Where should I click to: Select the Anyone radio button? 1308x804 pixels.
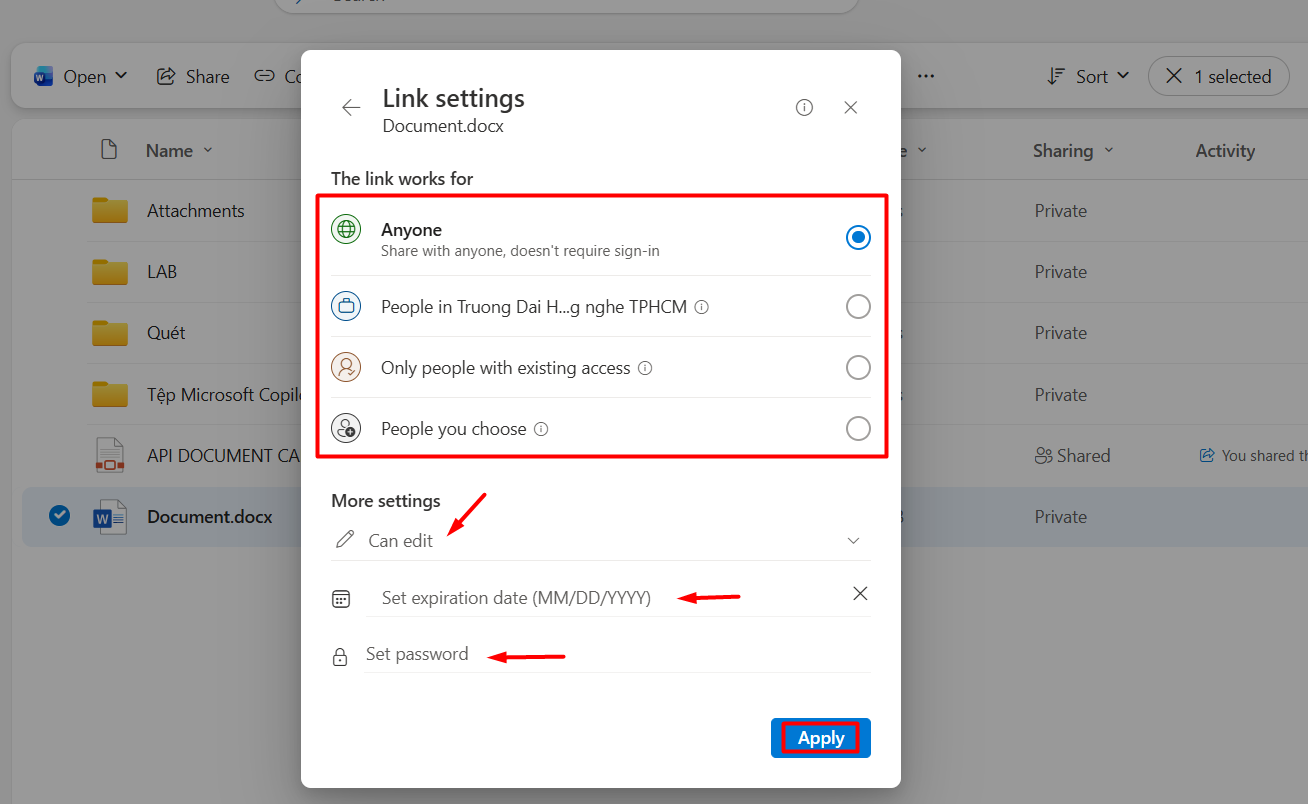click(858, 238)
